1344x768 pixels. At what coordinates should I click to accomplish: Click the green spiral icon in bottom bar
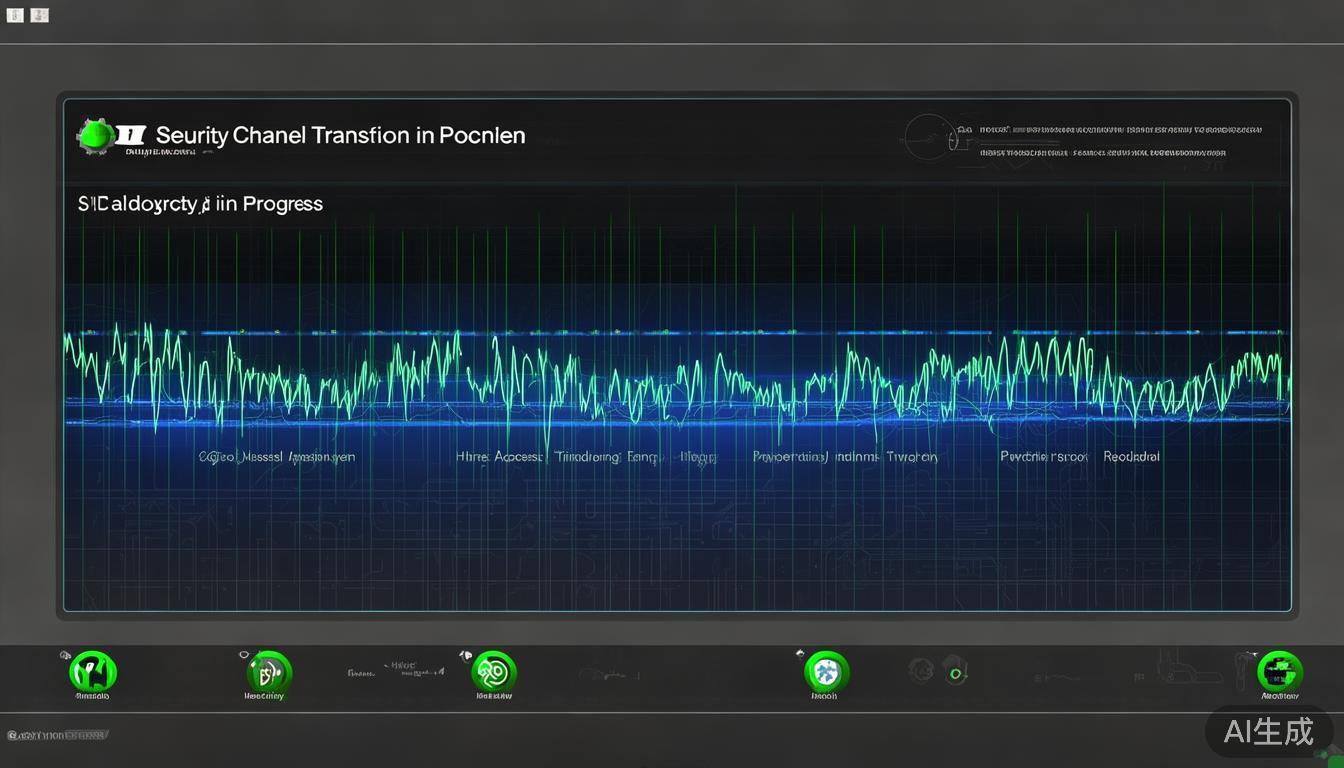tap(493, 671)
